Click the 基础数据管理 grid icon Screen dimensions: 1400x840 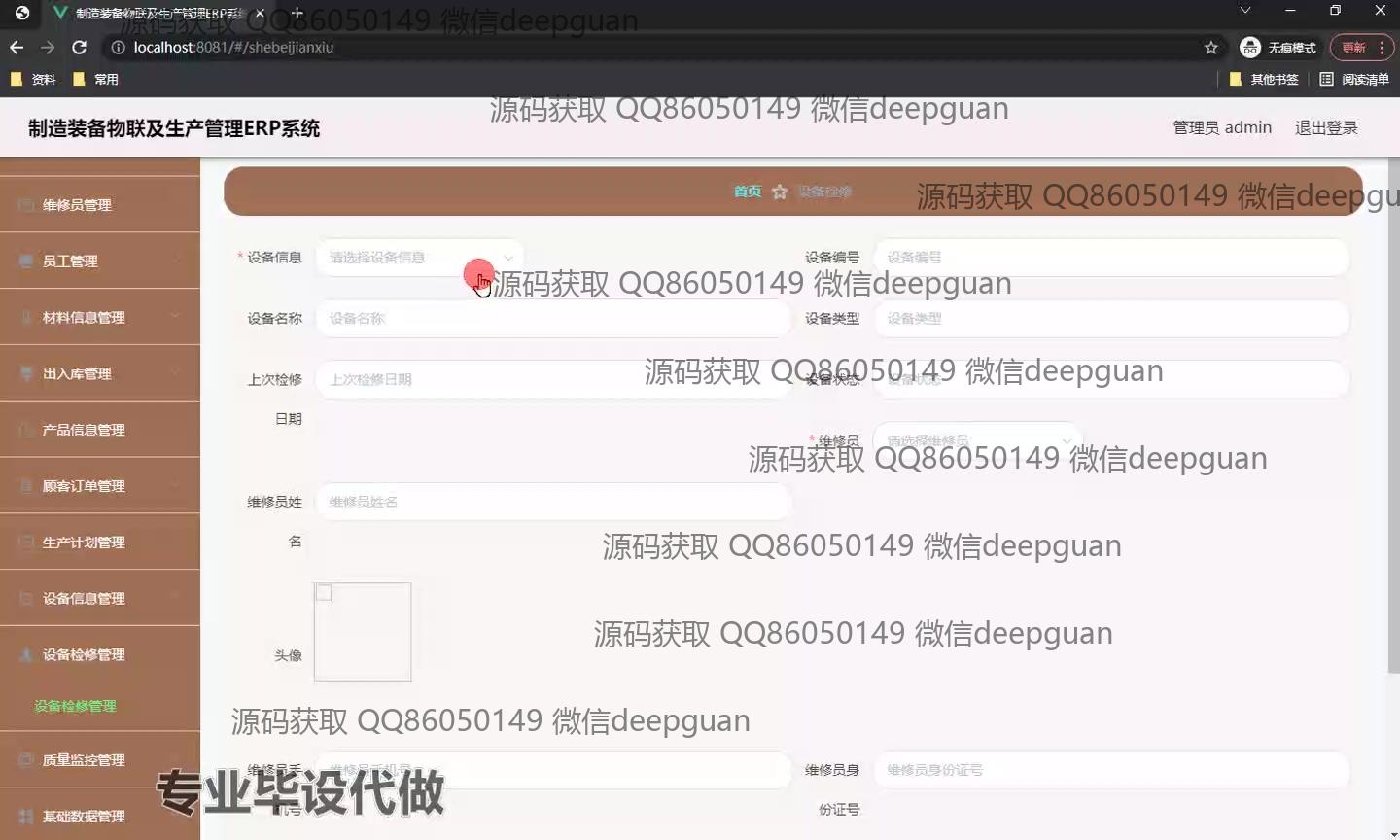(x=26, y=816)
